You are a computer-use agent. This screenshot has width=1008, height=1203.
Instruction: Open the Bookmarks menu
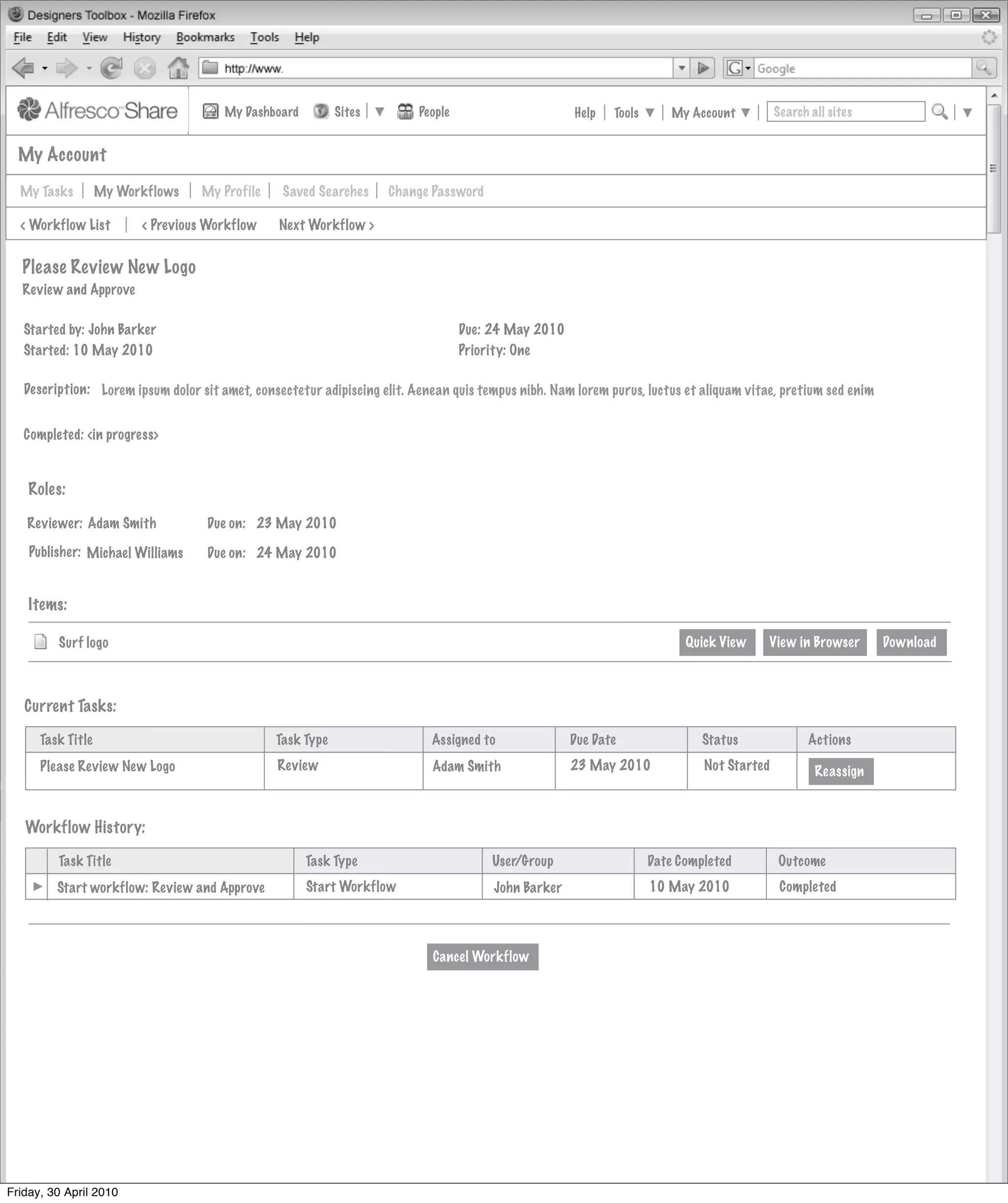pos(205,37)
